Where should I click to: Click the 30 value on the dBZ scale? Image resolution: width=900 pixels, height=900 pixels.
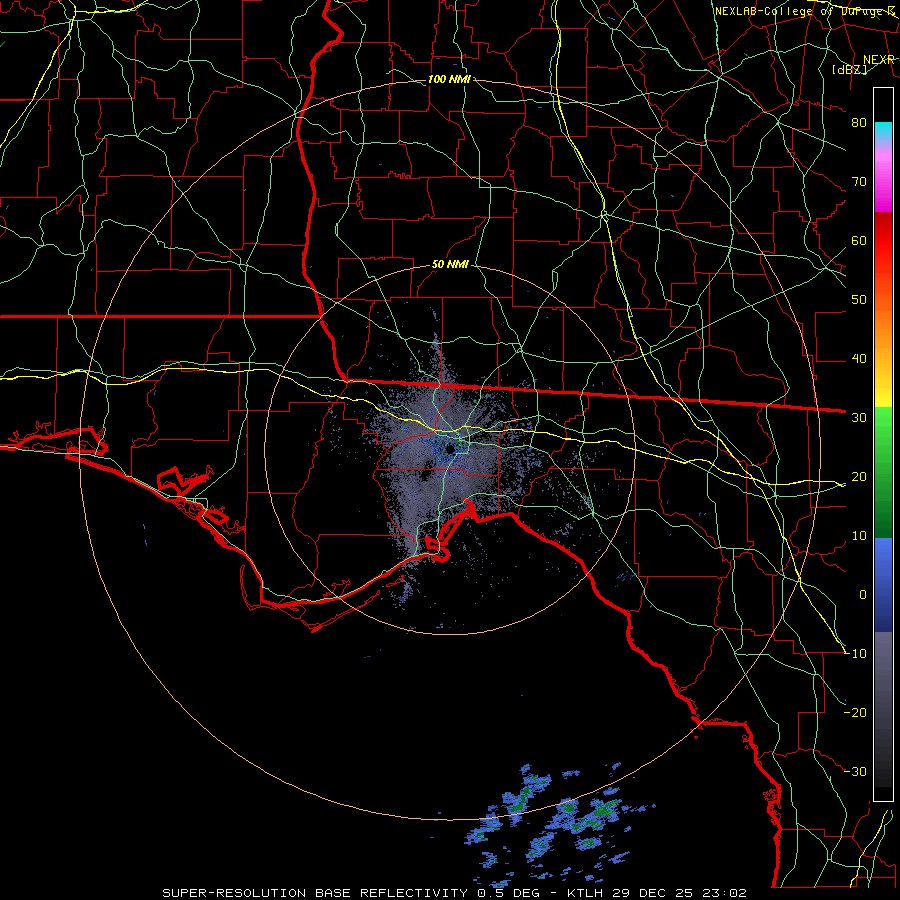pos(859,417)
